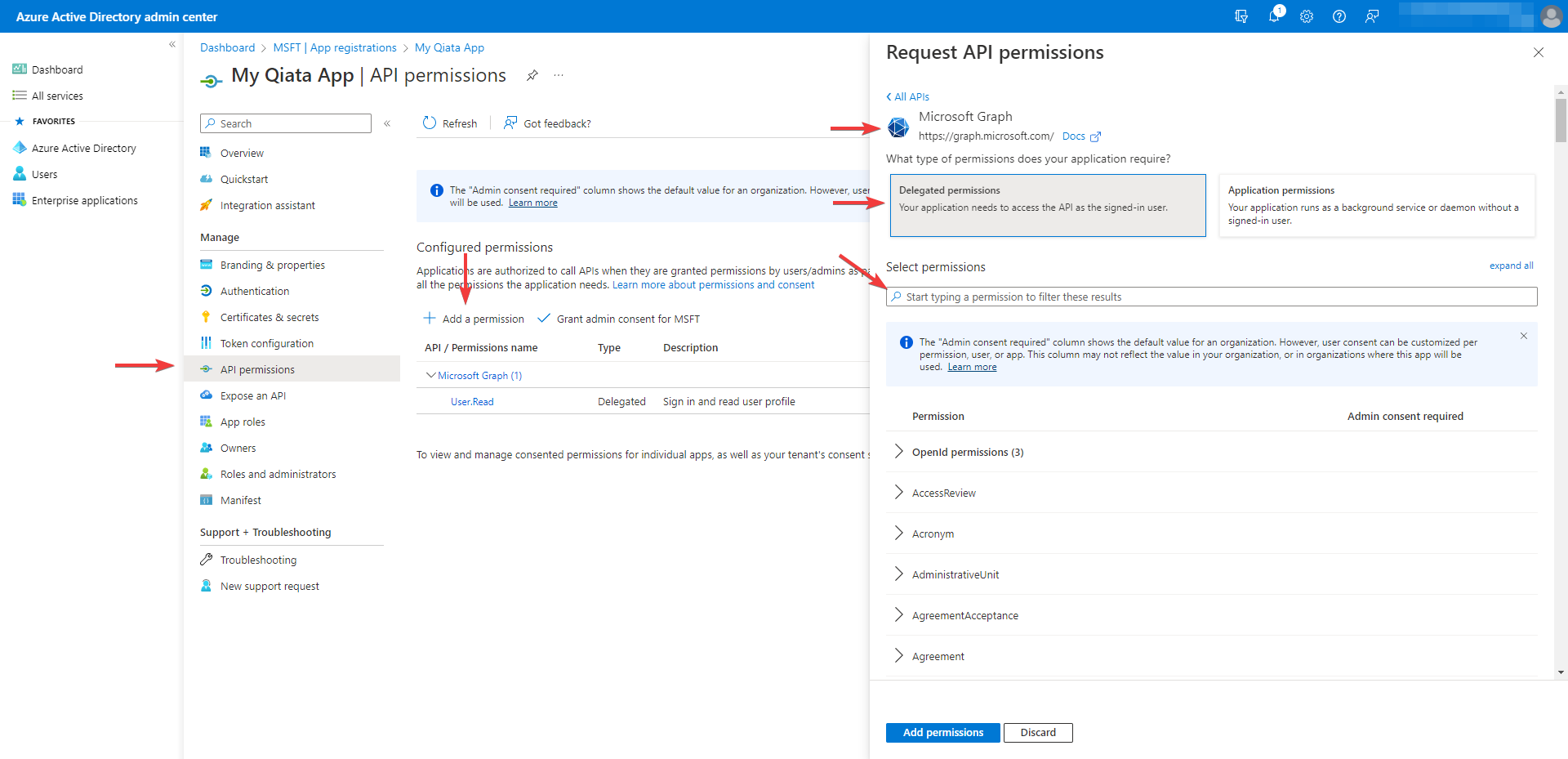Pin the API permissions blade

click(532, 75)
